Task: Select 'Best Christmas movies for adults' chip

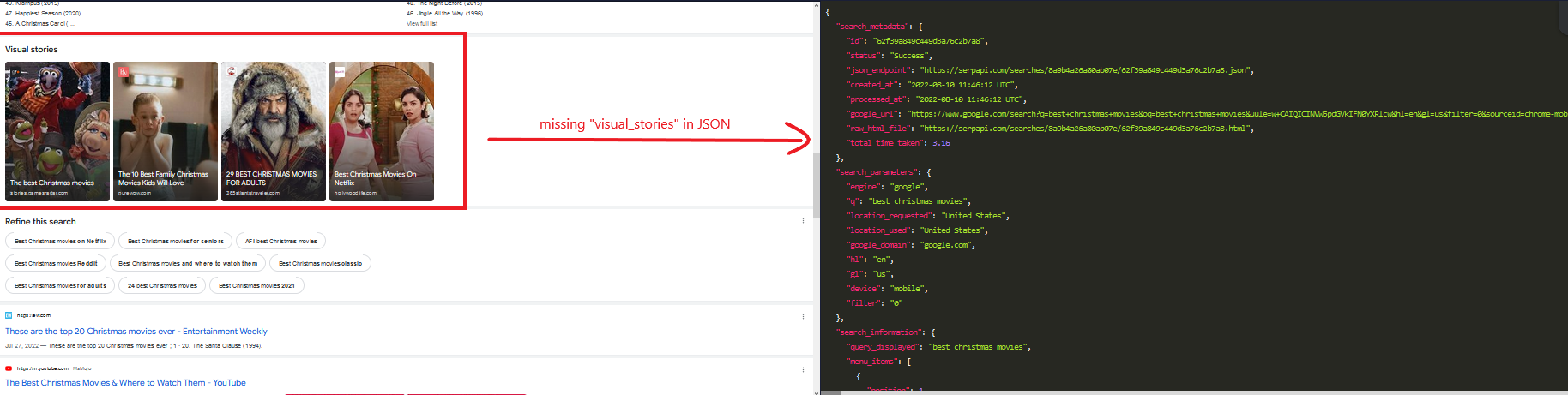Action: tap(60, 286)
